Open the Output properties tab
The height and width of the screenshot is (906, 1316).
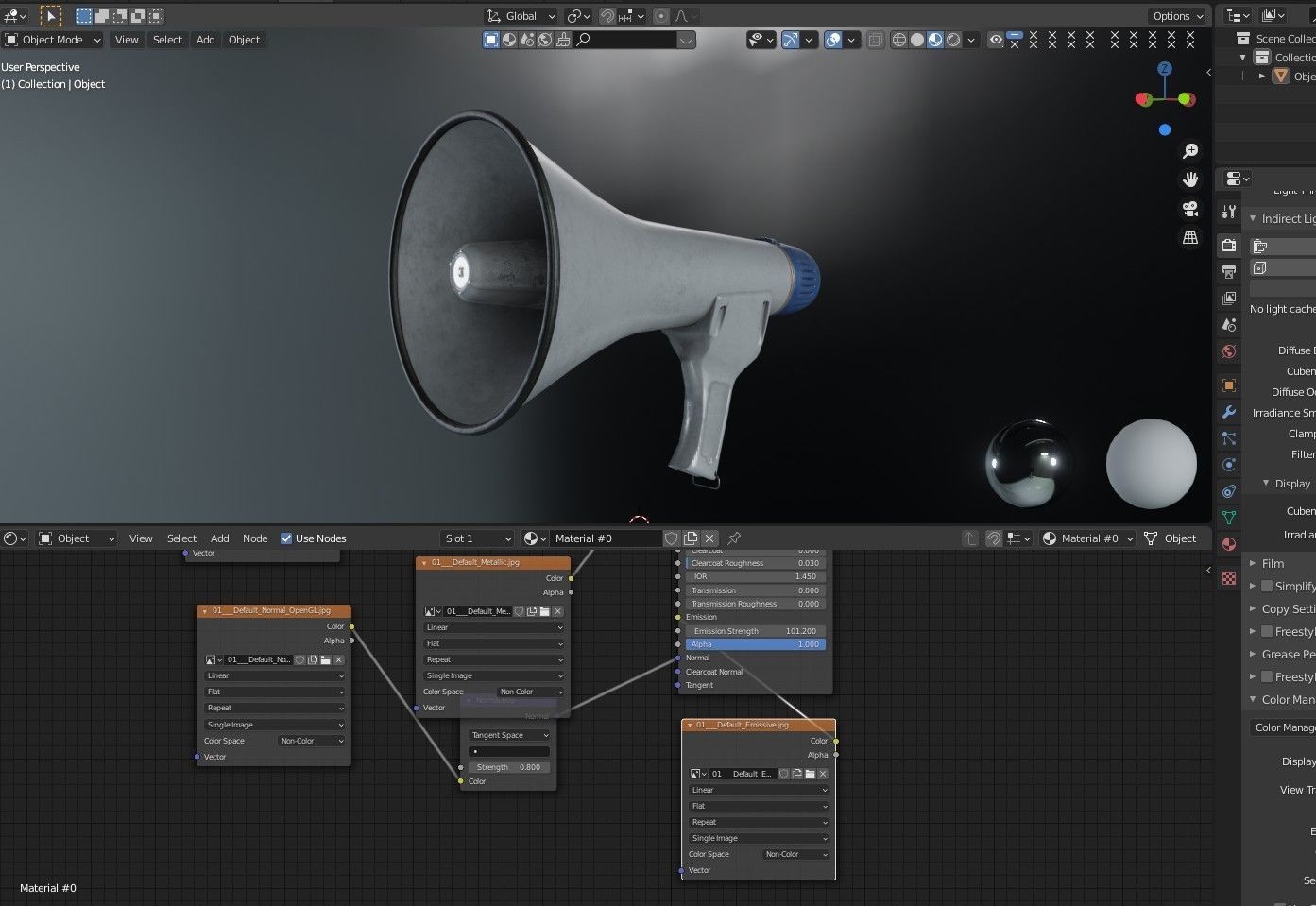point(1228,272)
